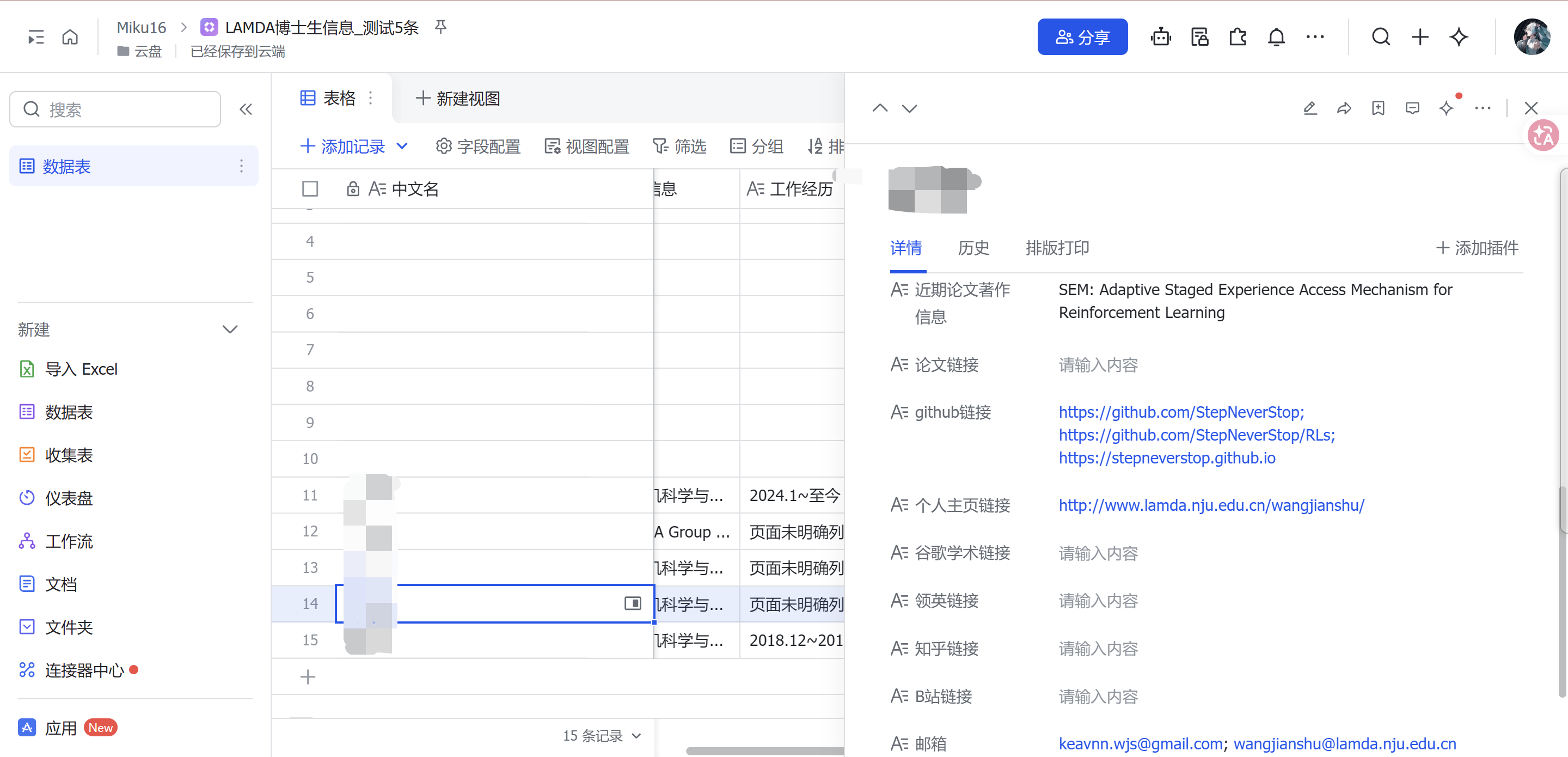
Task: Click the share arrow icon in record panel
Action: pos(1344,108)
